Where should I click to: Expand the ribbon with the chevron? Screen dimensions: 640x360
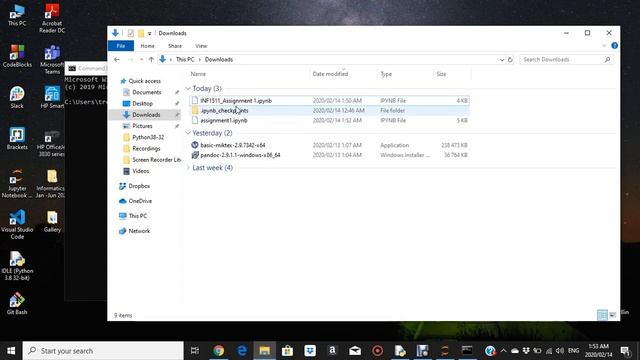(604, 46)
